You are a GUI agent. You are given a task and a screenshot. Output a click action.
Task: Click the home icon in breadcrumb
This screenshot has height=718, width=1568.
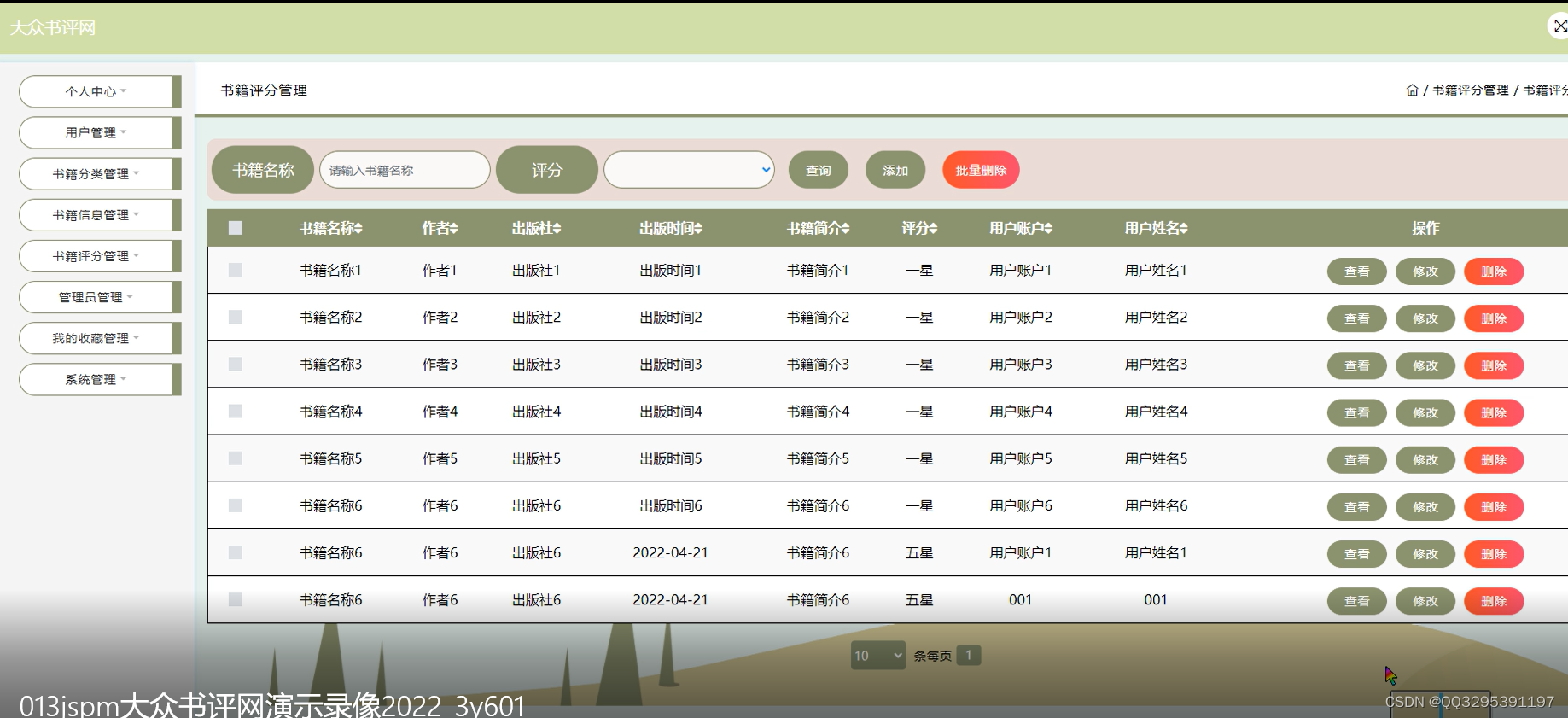click(x=1412, y=90)
